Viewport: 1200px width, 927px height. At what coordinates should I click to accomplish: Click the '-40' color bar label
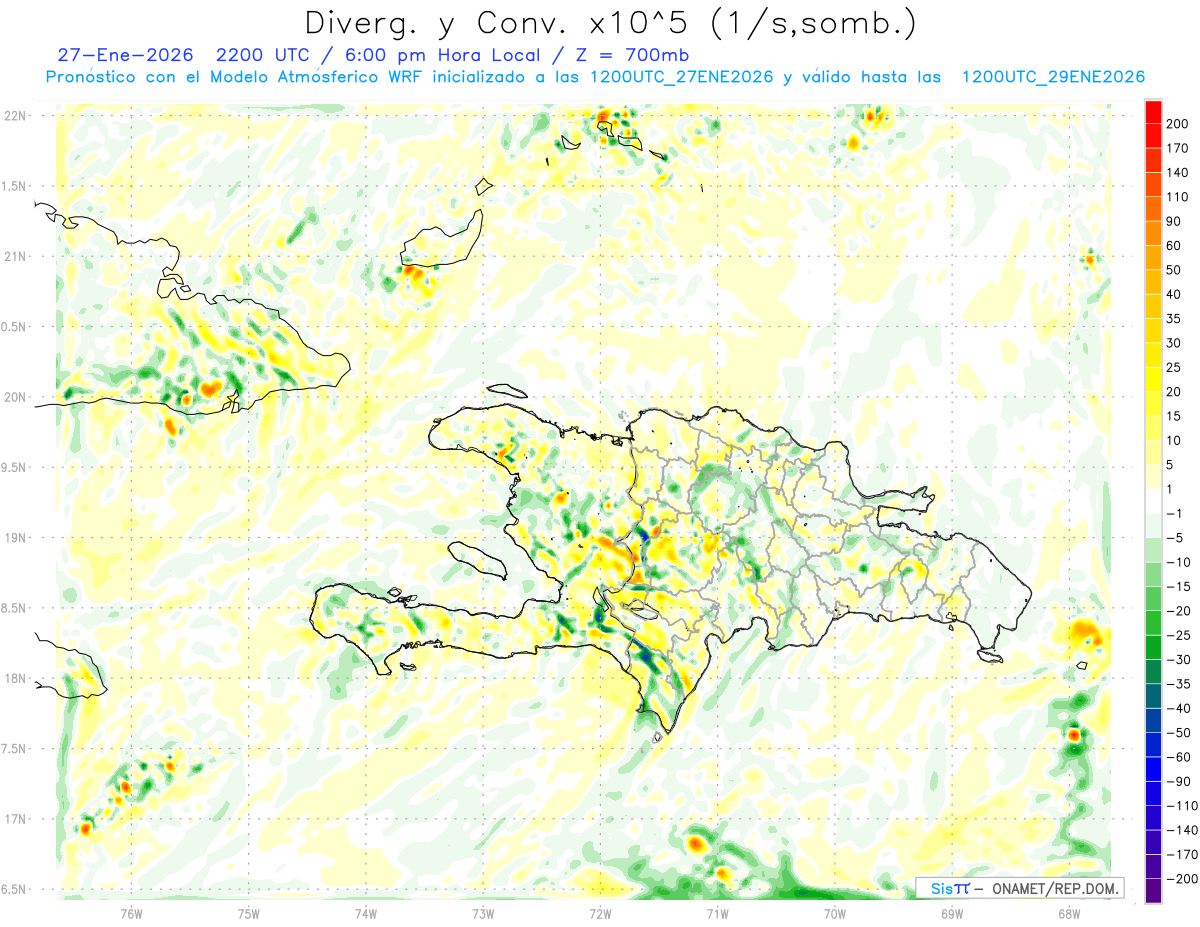pos(1180,708)
